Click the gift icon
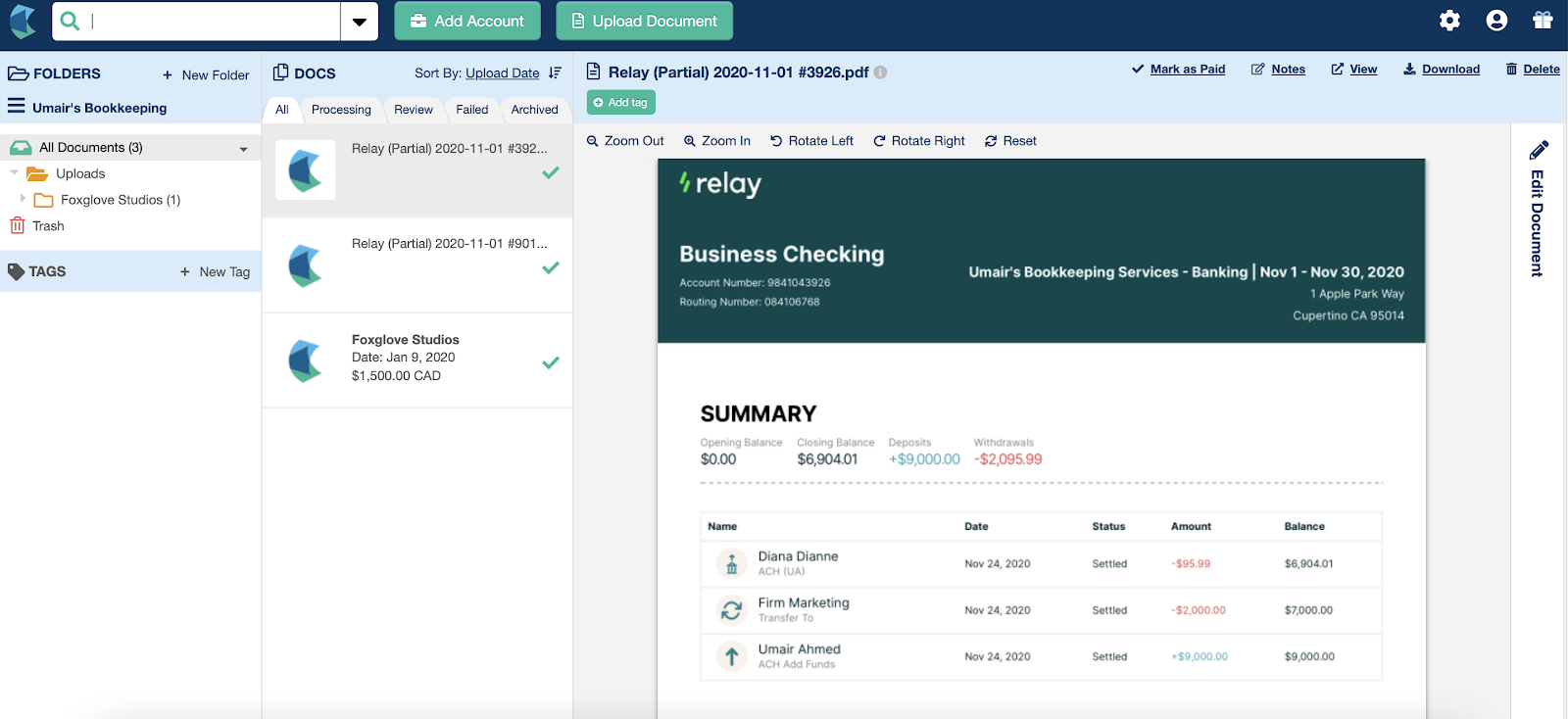 [1543, 21]
